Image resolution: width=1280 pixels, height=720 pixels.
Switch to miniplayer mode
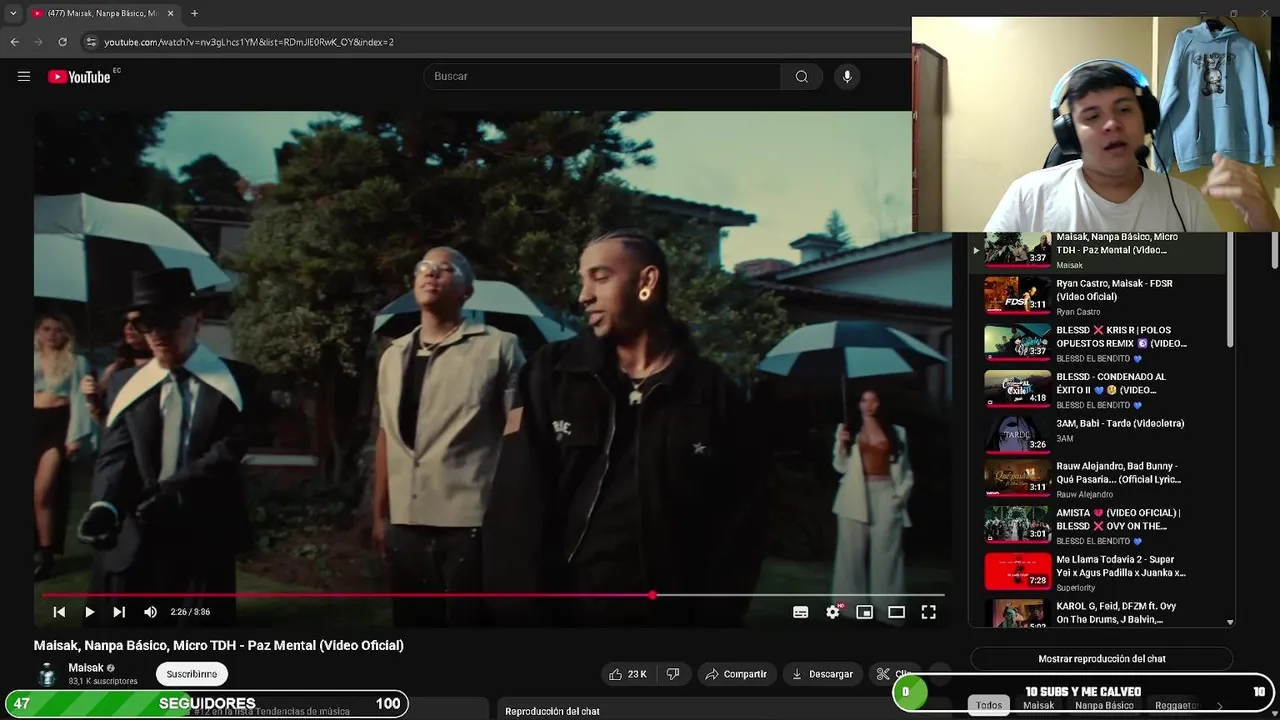[x=865, y=612]
